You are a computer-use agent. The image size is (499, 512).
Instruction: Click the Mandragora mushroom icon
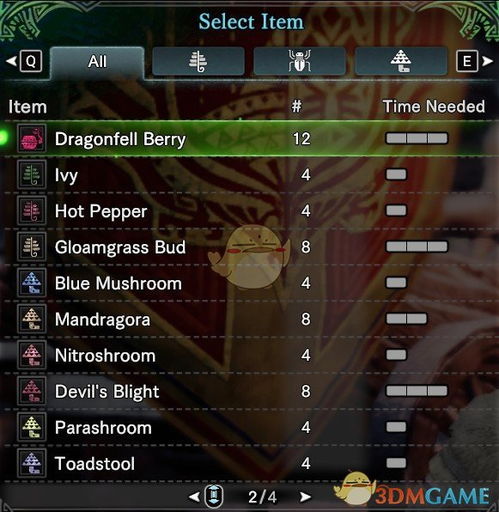(x=32, y=319)
